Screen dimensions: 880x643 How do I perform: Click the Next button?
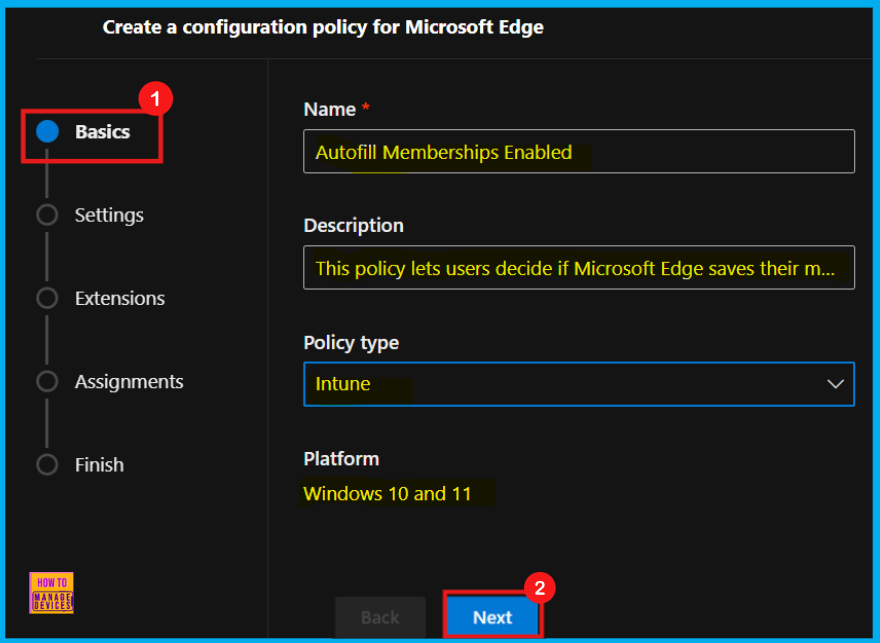click(492, 617)
